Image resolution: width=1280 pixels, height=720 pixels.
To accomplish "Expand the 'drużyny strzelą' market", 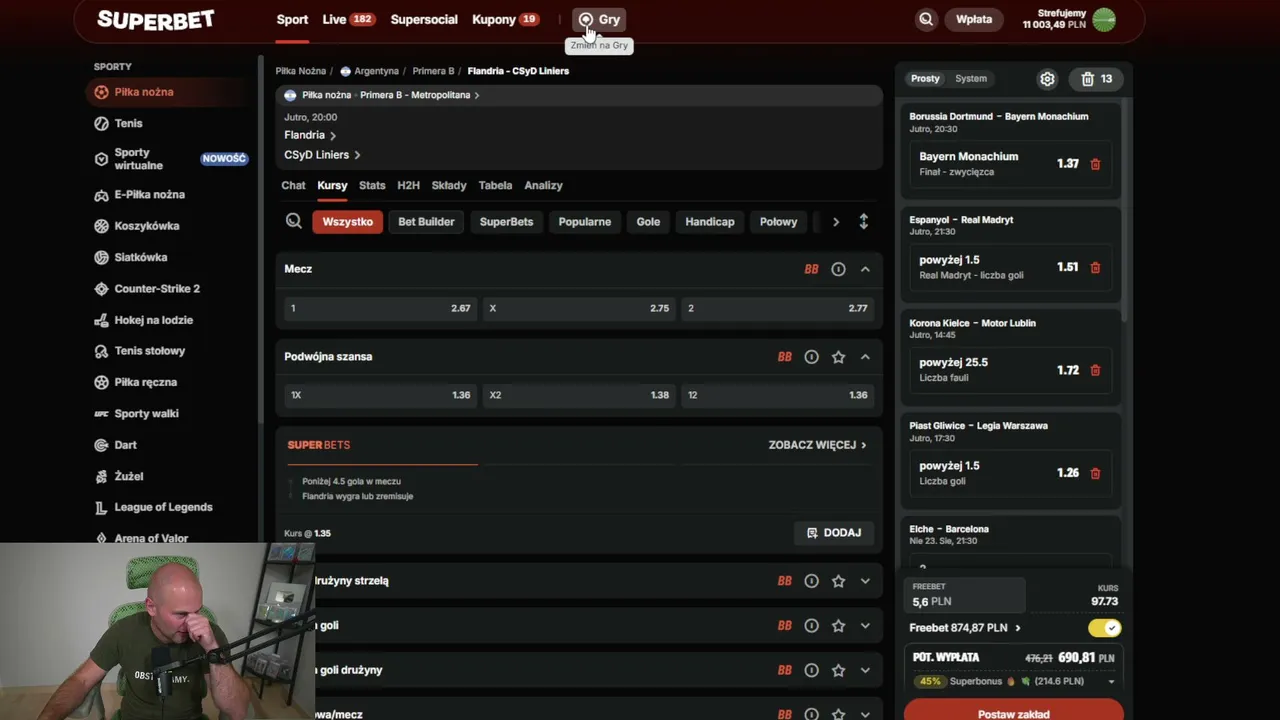I will coord(865,581).
